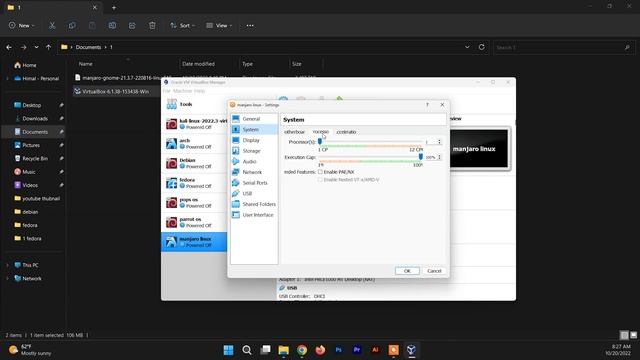Image resolution: width=640 pixels, height=360 pixels.
Task: Click the Delete trash icon in File Explorer
Action: point(152,25)
